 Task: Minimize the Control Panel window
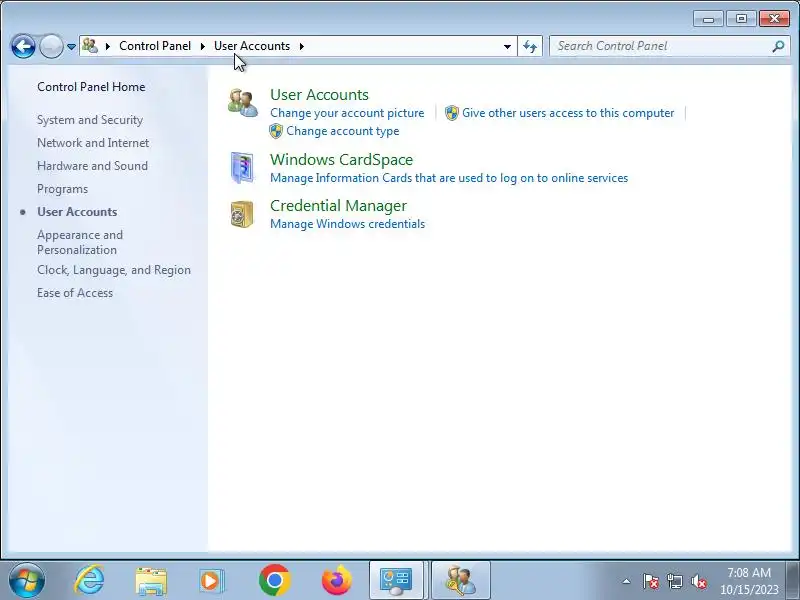click(708, 19)
